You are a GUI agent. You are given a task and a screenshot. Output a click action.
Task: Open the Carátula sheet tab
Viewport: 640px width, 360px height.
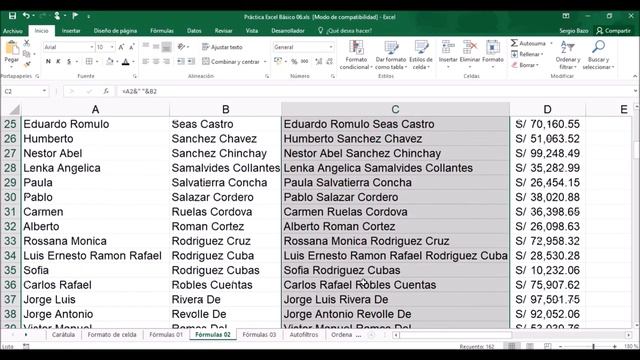tap(63, 335)
